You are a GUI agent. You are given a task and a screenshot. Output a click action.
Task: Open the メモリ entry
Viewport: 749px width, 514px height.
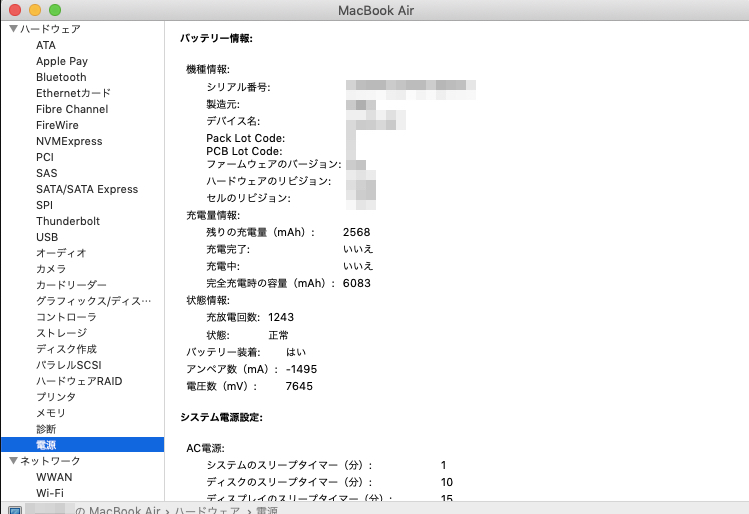pos(51,413)
